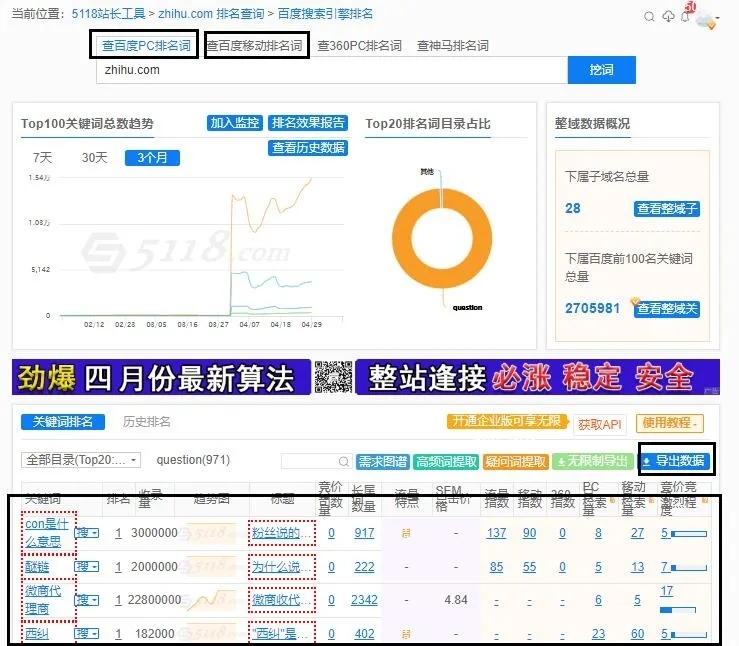
Task: Open the con是什么意思 keyword link
Action: (x=46, y=532)
